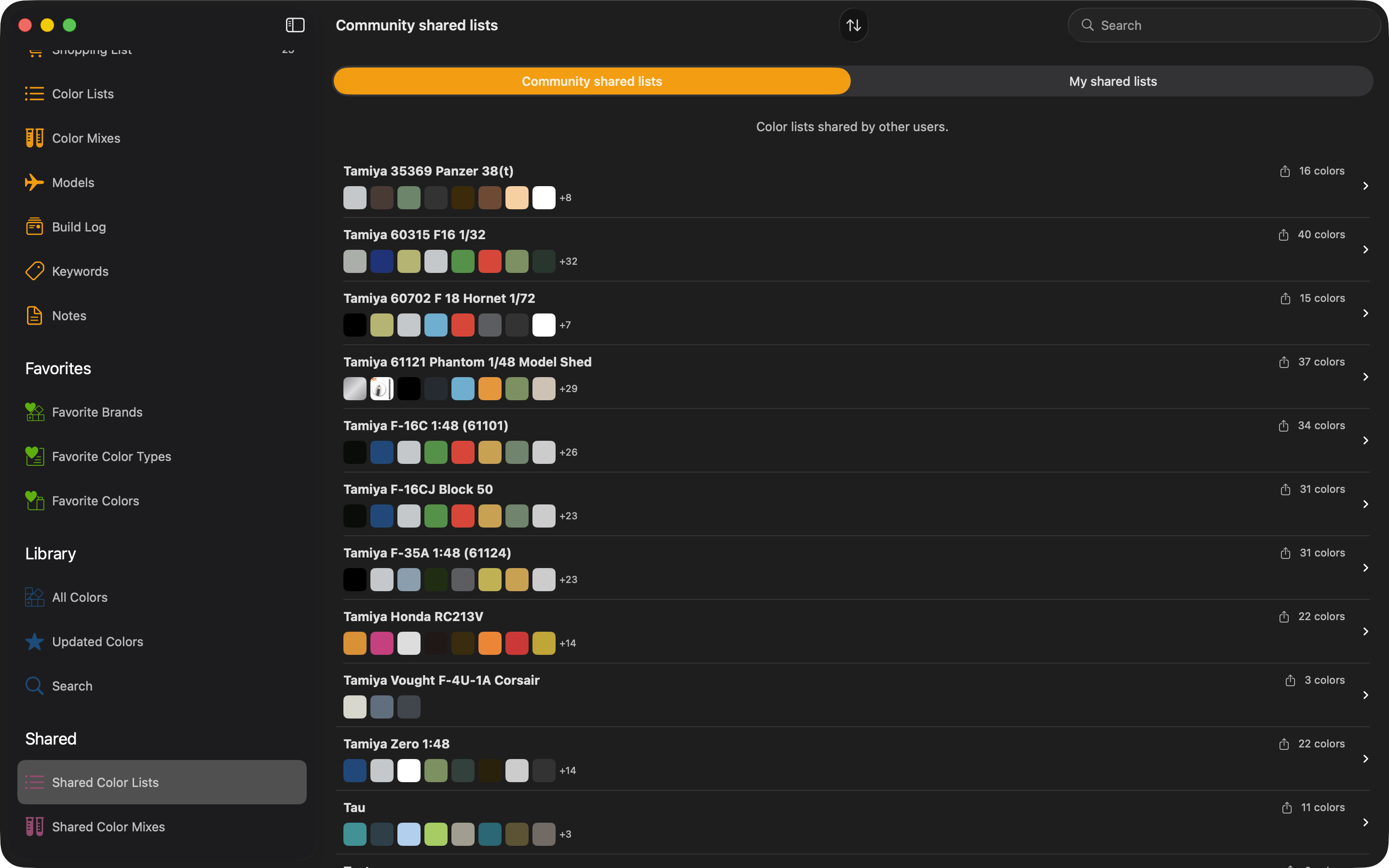Screen dimensions: 1389x868
Task: Click share icon for Phantom 1/48 list
Action: pos(1284,362)
